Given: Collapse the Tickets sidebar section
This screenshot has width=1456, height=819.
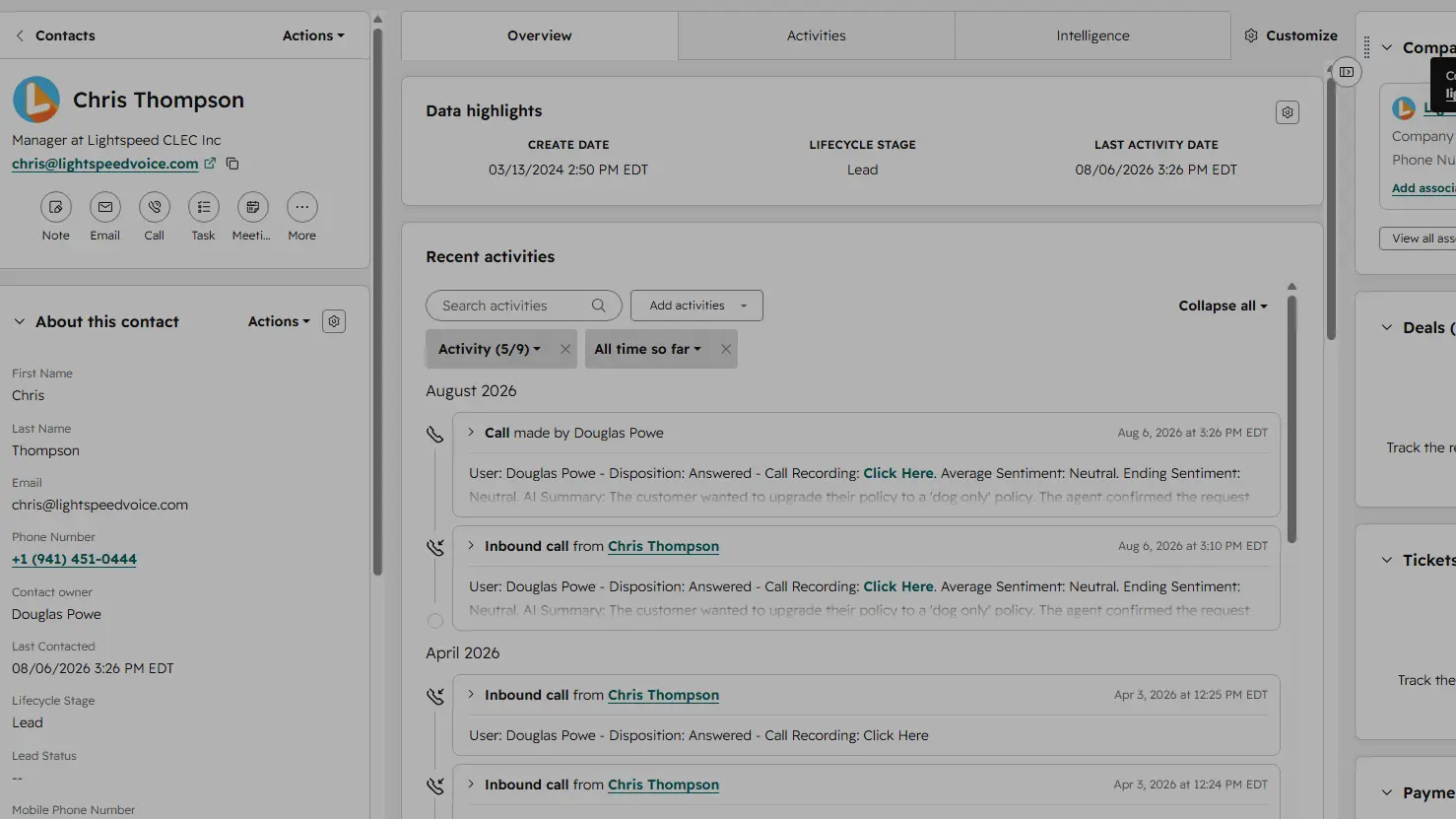Looking at the screenshot, I should 1387,560.
